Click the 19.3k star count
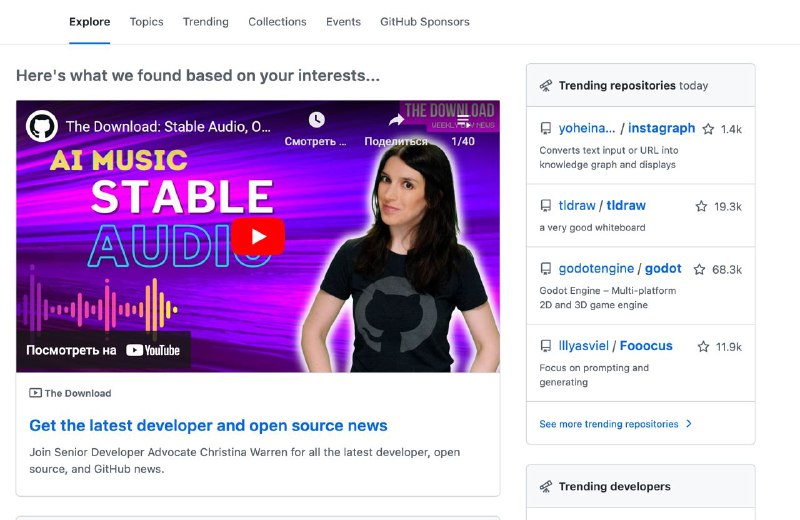 pos(728,207)
